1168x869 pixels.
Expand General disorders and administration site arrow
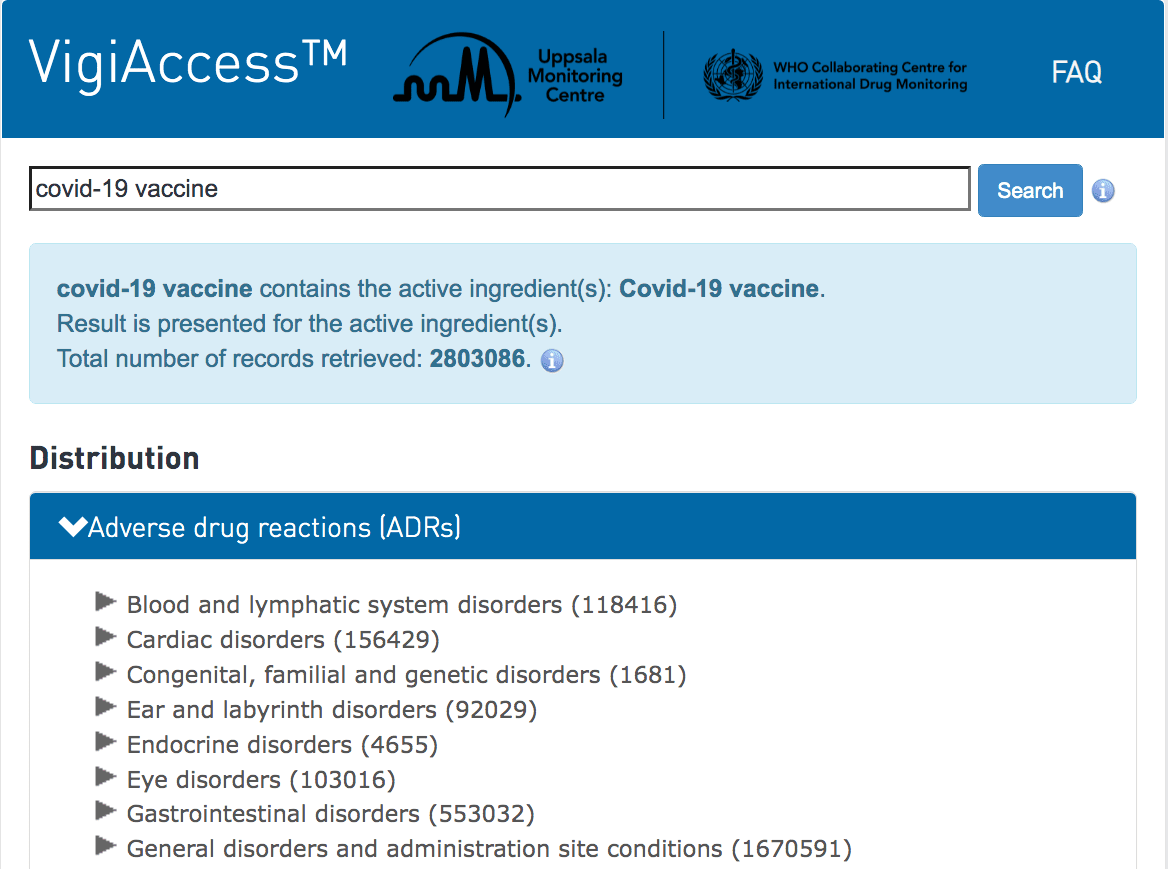[x=106, y=845]
